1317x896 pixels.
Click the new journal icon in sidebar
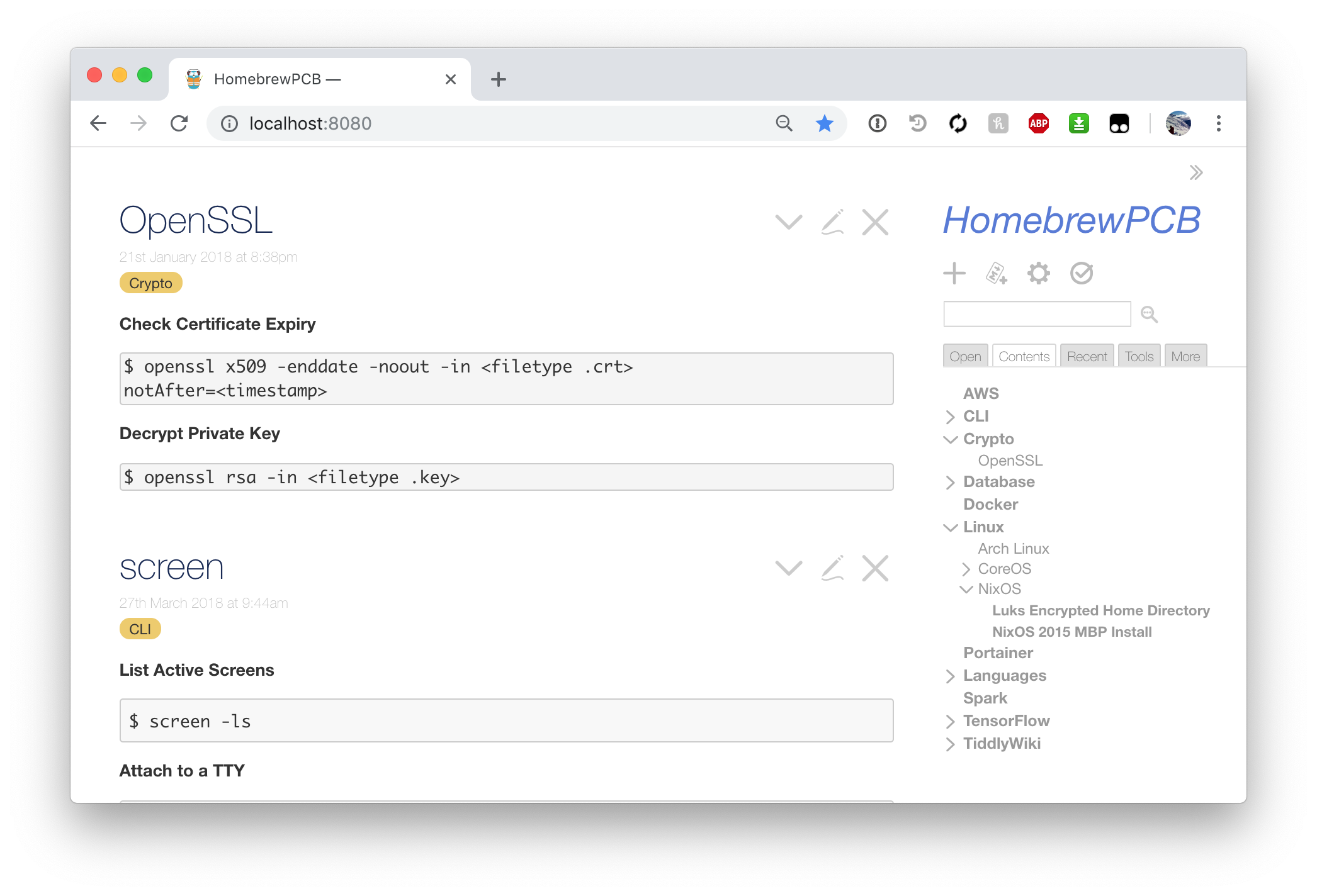coord(996,273)
